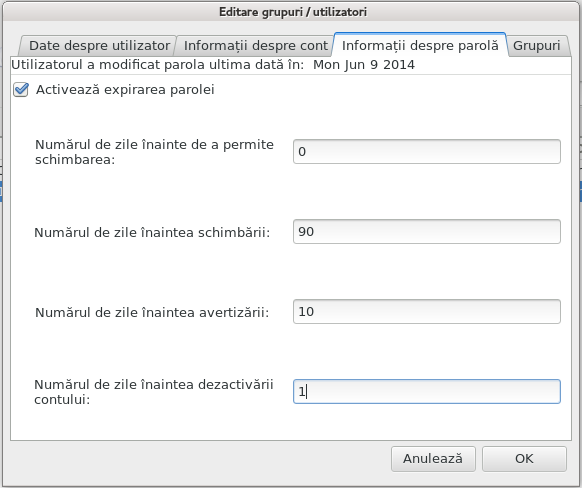The width and height of the screenshot is (582, 488).
Task: Focus the days before allowing change field
Action: [x=426, y=151]
